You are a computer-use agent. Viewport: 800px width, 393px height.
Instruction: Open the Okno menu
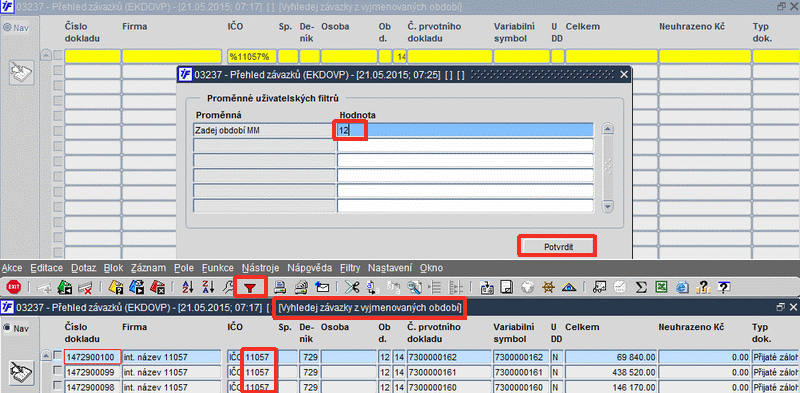(431, 268)
